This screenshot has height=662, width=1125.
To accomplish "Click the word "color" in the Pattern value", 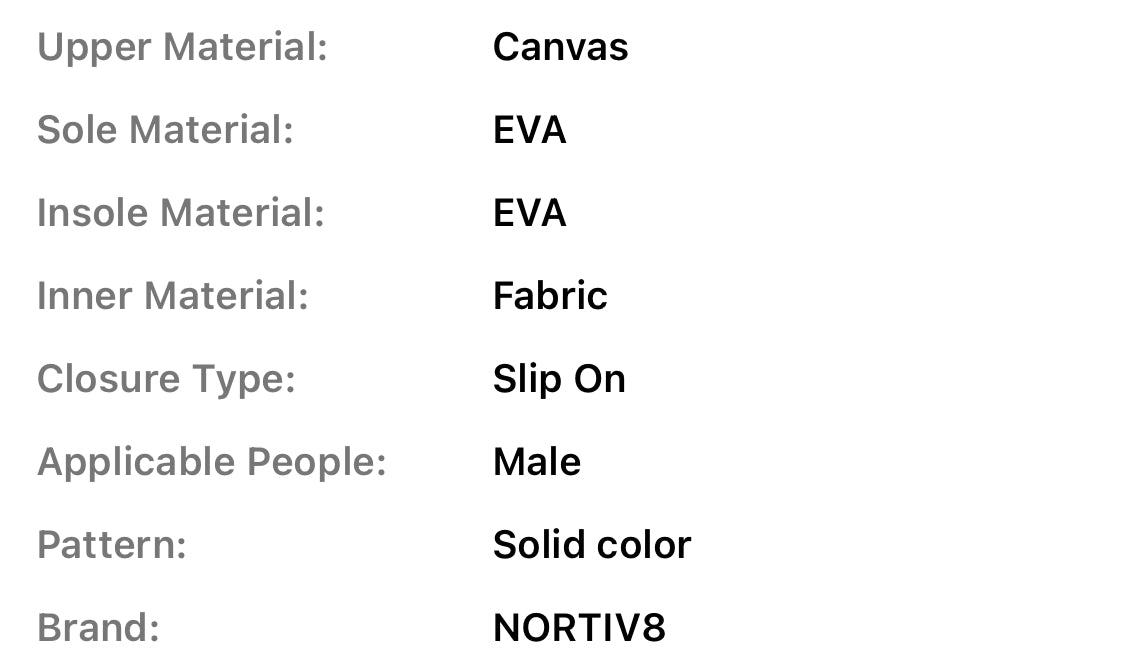I will 645,545.
